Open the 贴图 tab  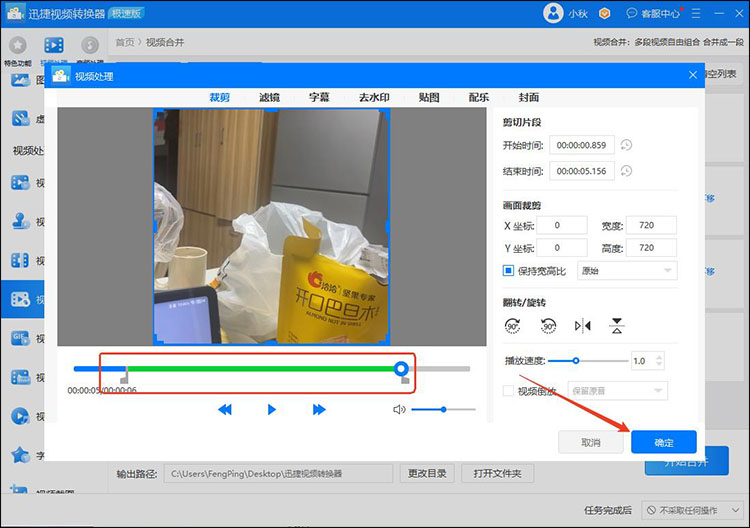pos(429,98)
